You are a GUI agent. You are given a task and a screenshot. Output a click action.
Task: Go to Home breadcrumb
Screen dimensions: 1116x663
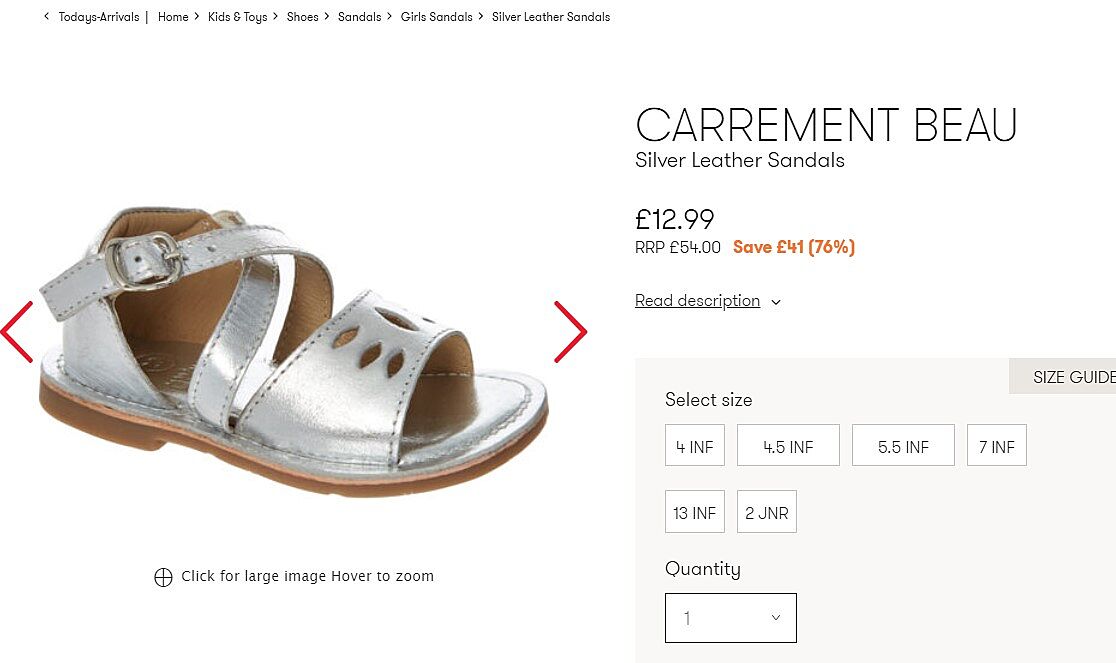[173, 17]
